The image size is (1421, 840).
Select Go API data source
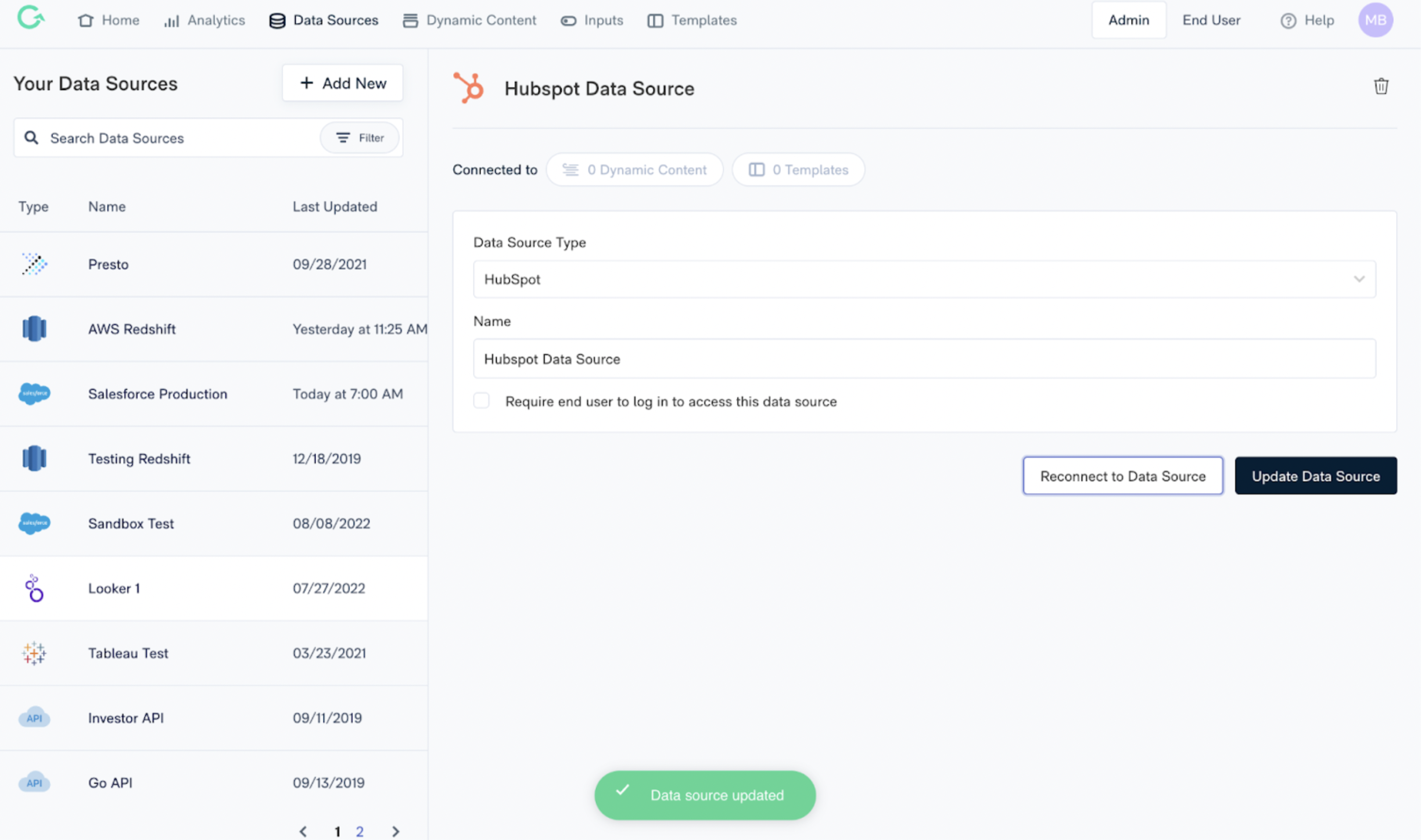click(x=214, y=782)
